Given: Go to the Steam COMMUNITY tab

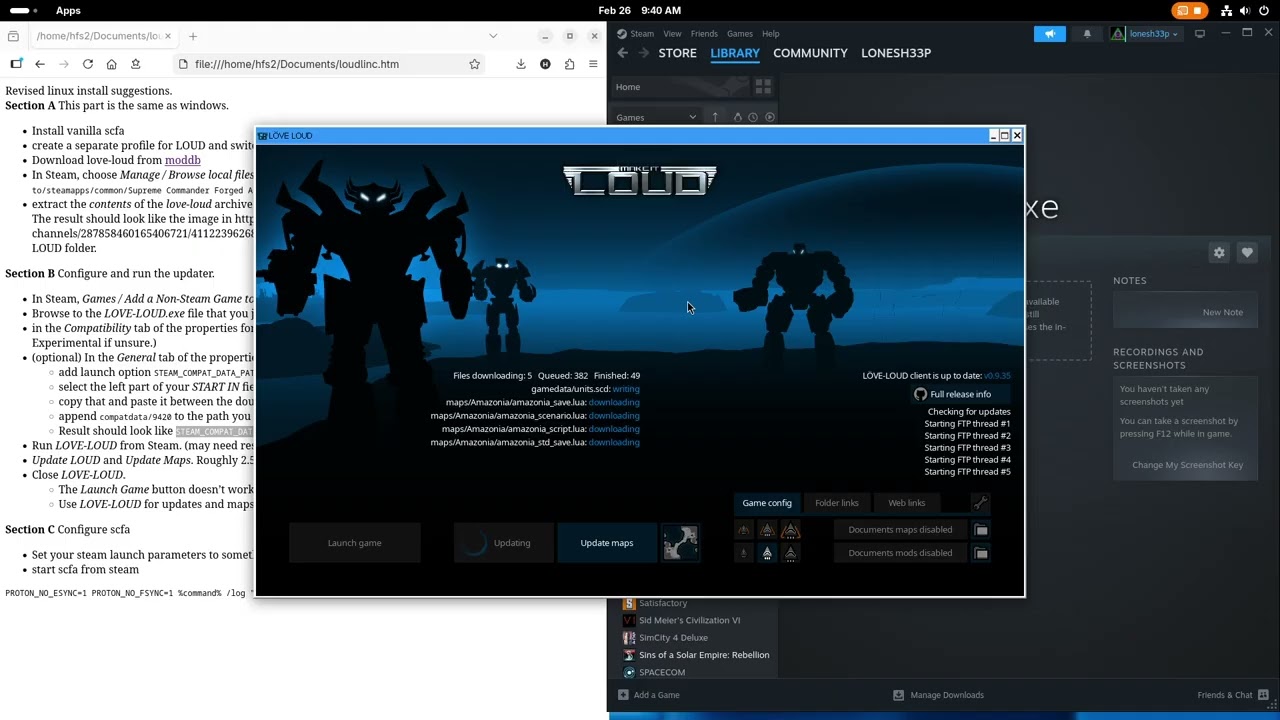Looking at the screenshot, I should [x=810, y=53].
